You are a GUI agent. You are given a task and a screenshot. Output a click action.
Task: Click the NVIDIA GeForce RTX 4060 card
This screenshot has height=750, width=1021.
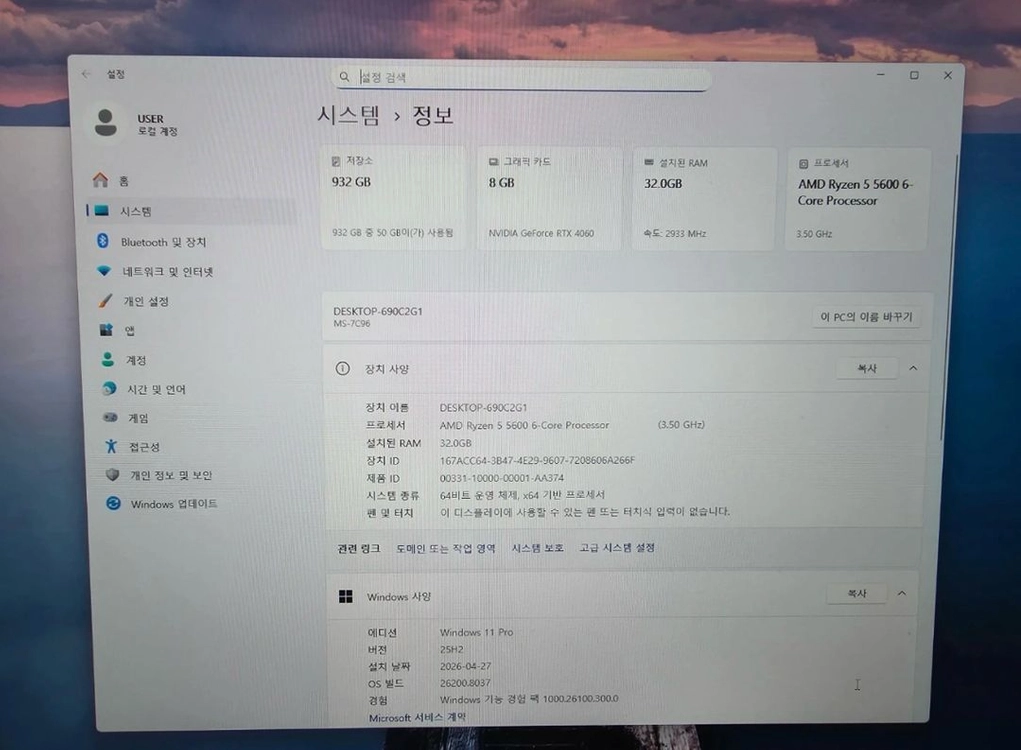pos(550,198)
